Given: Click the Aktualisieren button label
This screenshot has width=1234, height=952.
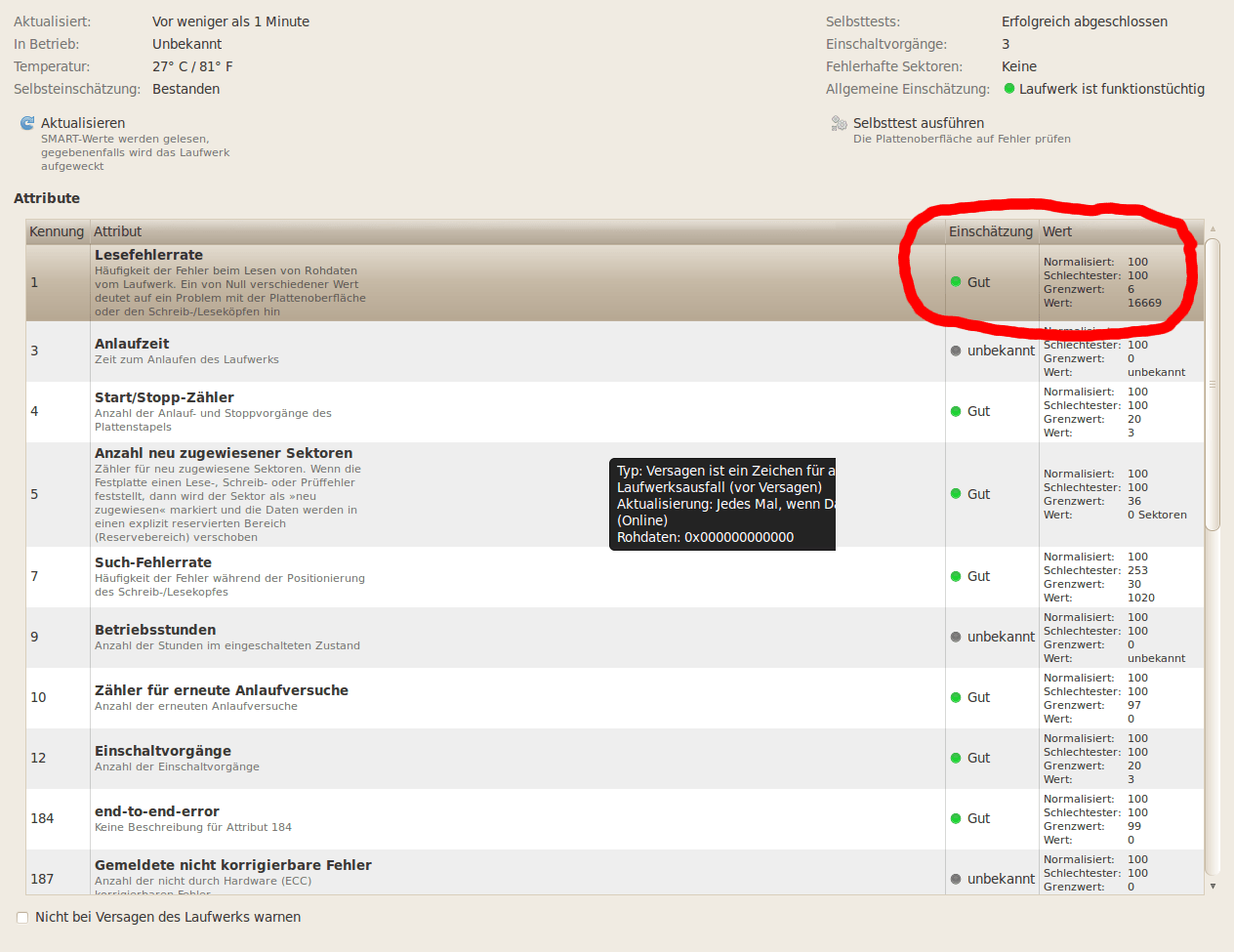Looking at the screenshot, I should click(83, 123).
